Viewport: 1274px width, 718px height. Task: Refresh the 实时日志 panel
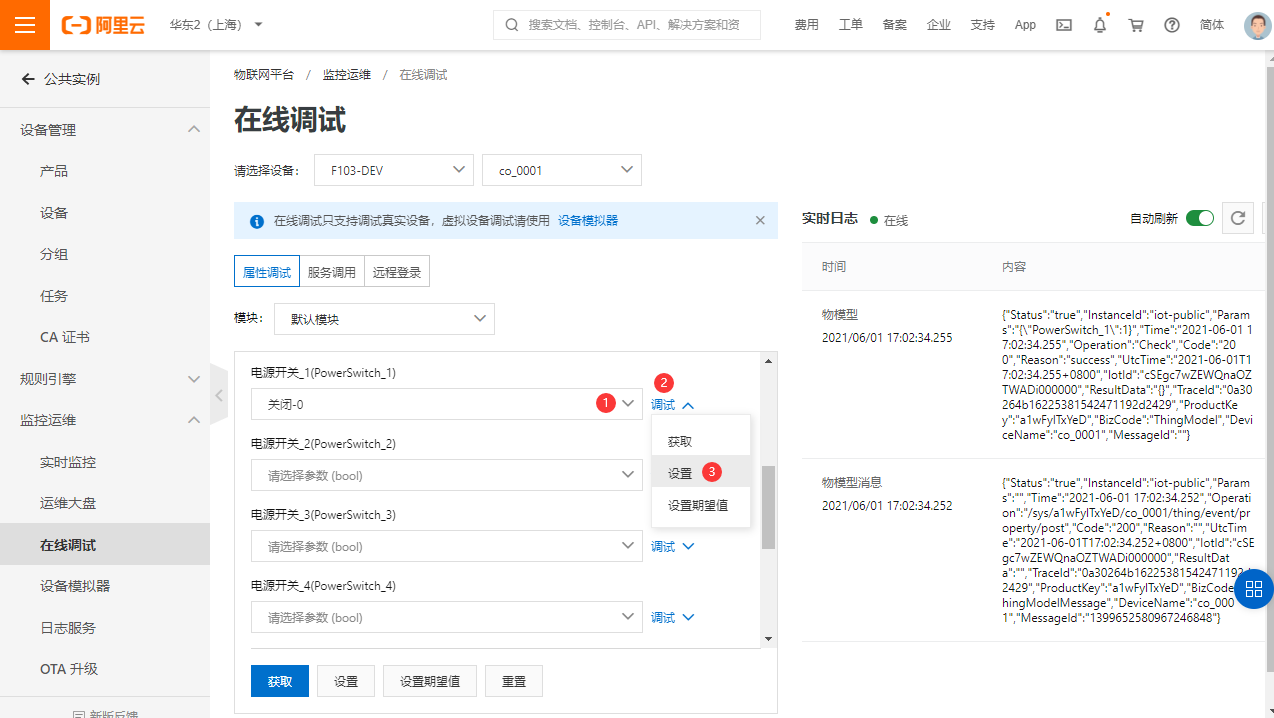click(1237, 218)
